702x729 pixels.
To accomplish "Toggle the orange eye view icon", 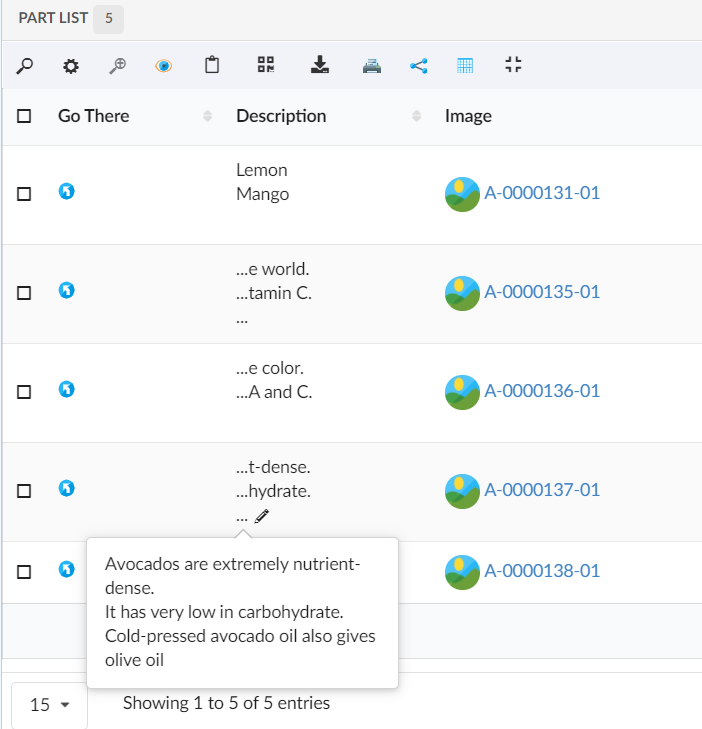I will click(x=164, y=66).
